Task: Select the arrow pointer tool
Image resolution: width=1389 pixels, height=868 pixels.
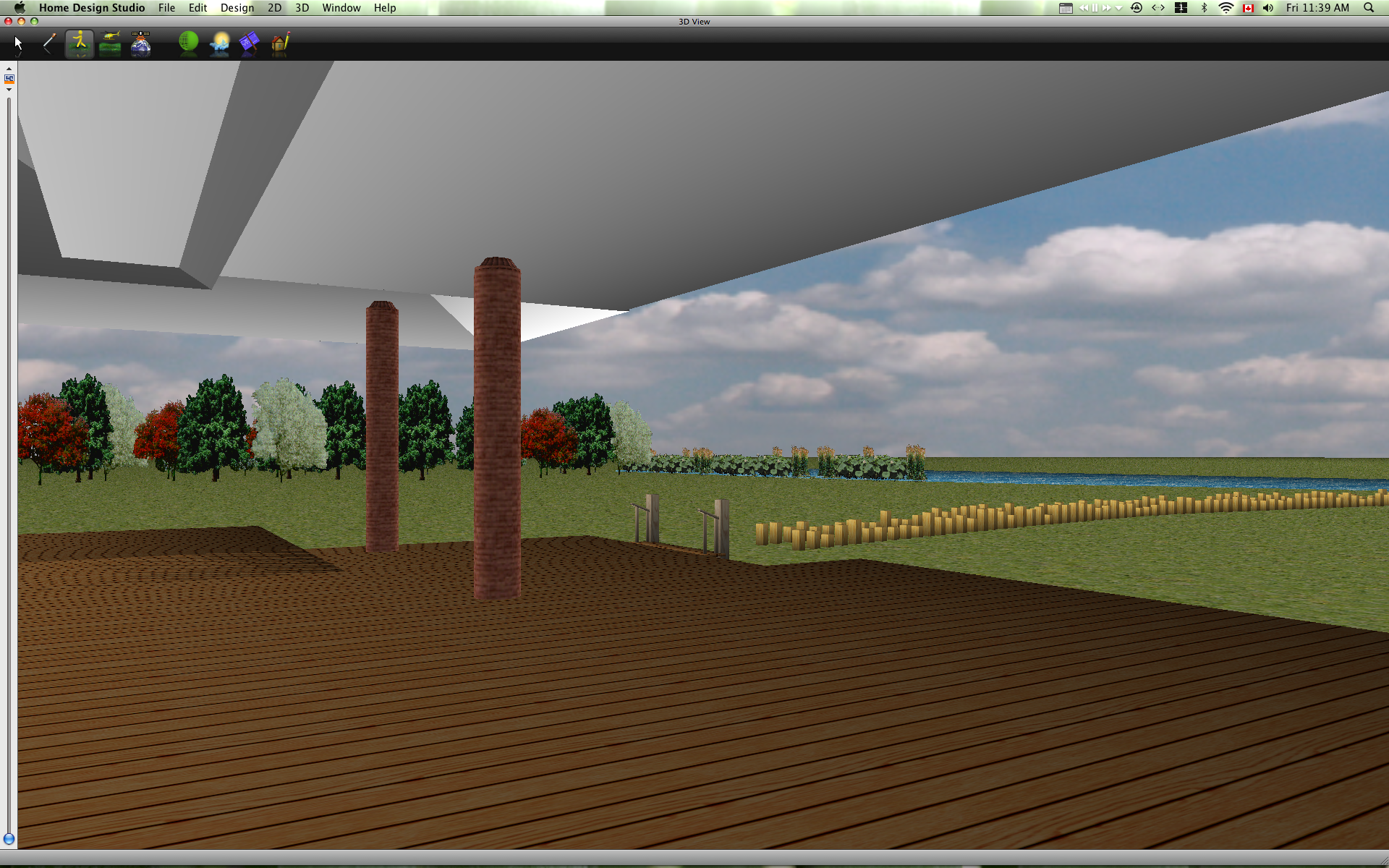Action: pyautogui.click(x=18, y=44)
